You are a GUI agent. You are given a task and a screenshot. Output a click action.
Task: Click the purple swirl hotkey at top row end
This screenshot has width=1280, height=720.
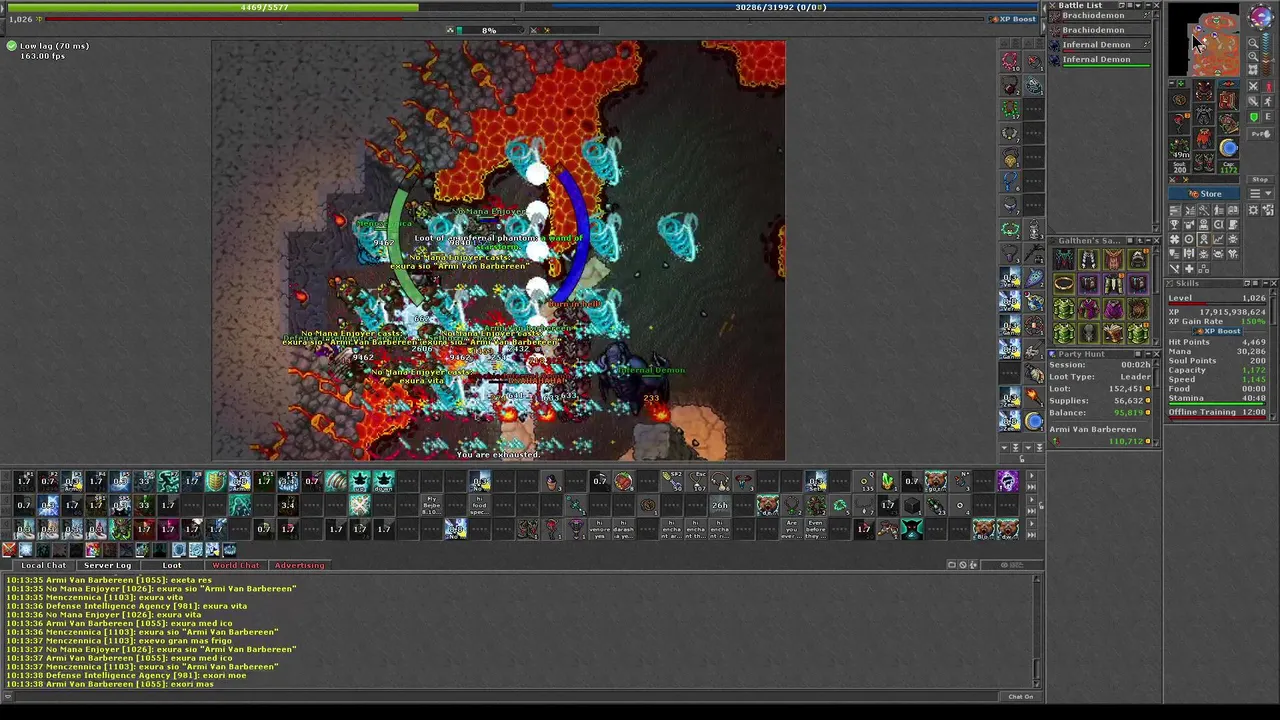[1008, 481]
